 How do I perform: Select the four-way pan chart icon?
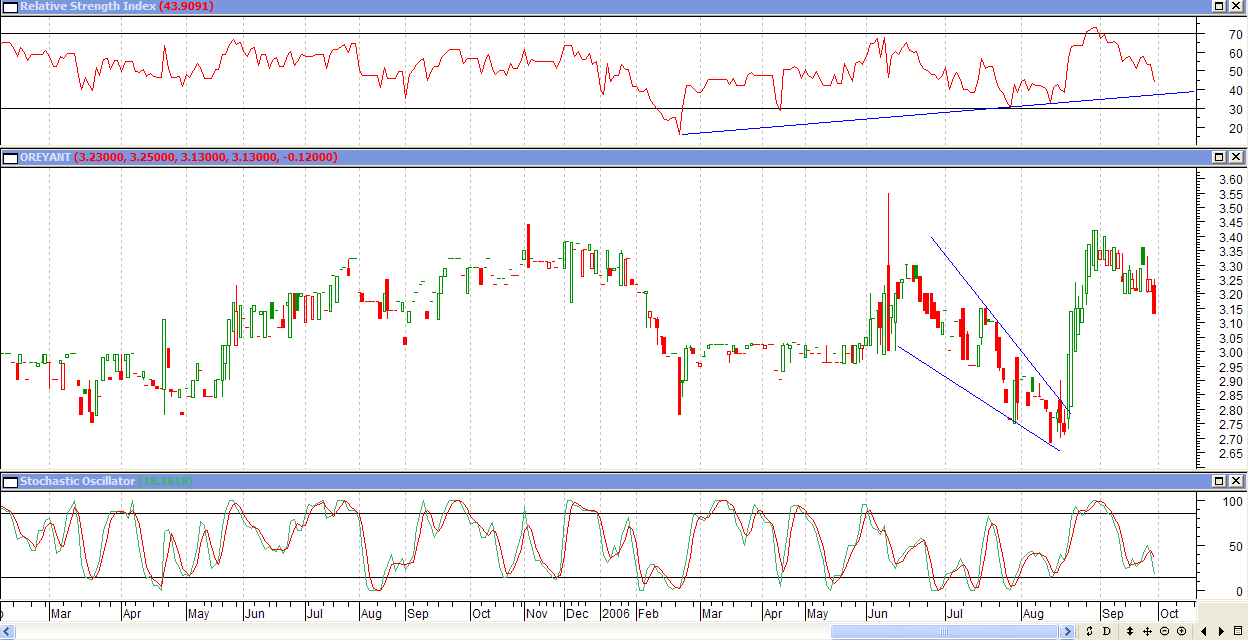[x=1147, y=631]
